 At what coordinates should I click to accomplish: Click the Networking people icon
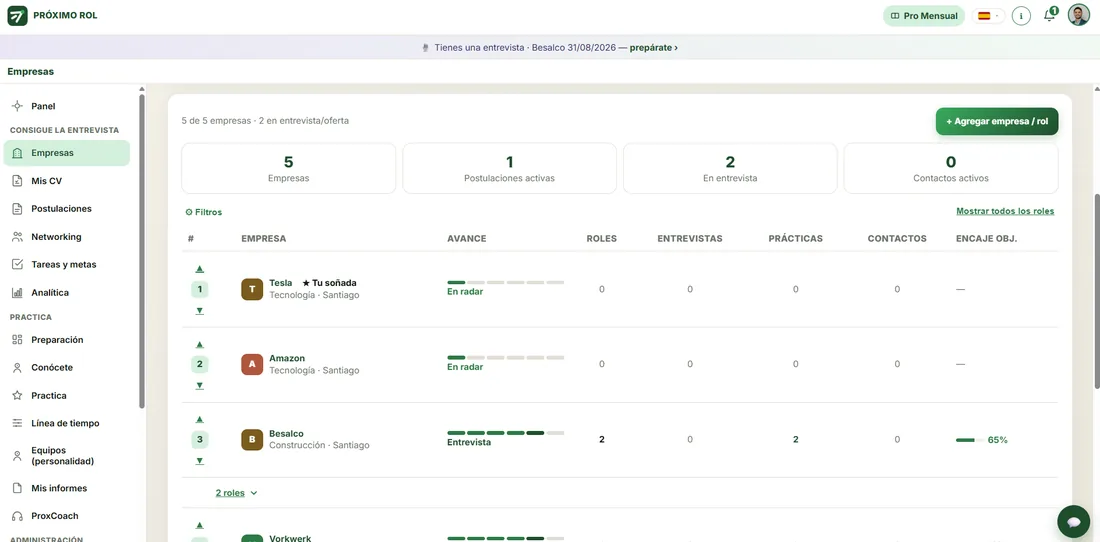click(x=18, y=237)
